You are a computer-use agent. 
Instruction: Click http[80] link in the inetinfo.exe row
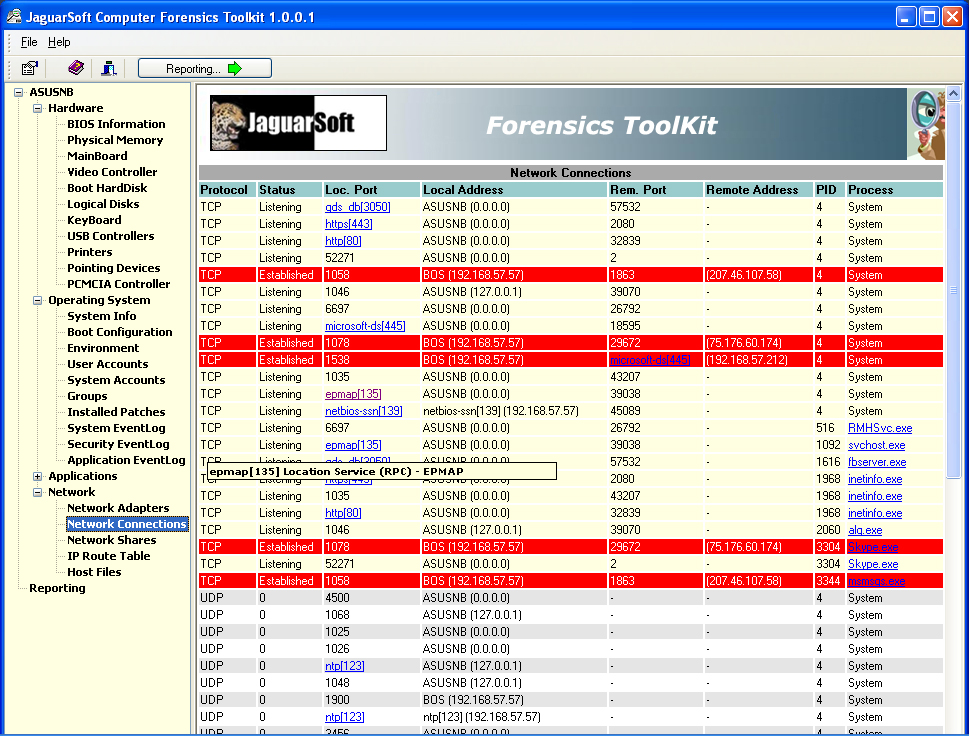pyautogui.click(x=343, y=513)
